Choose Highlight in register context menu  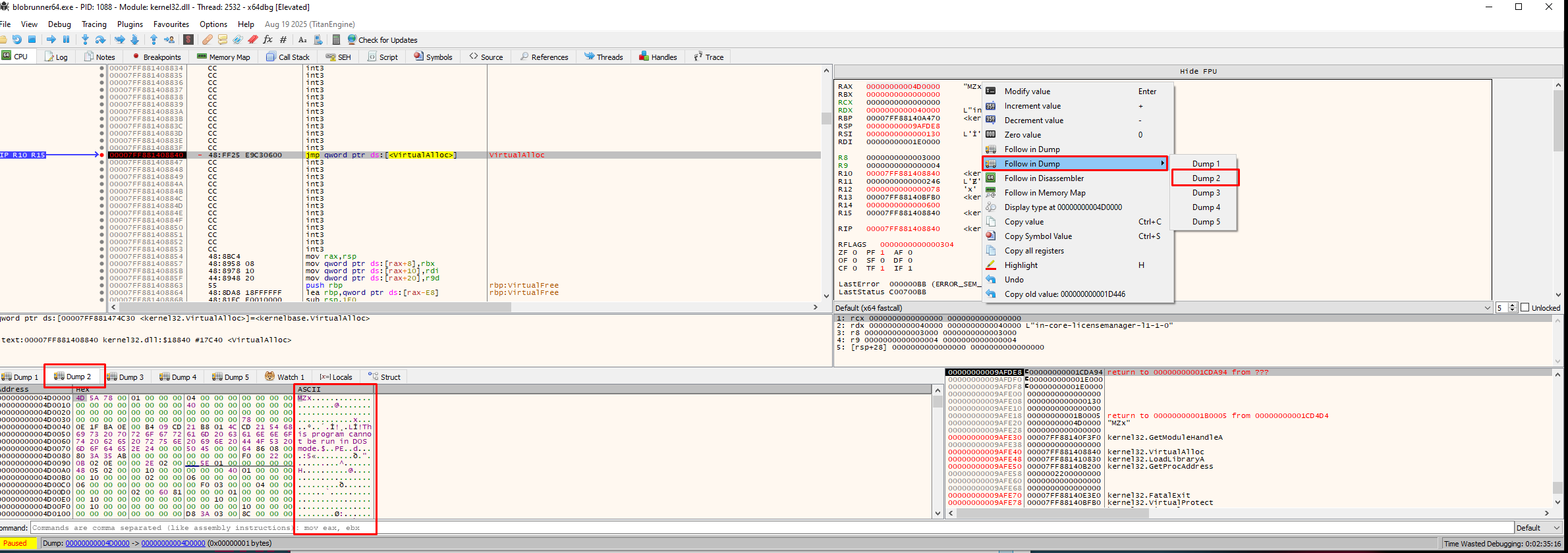click(1078, 265)
